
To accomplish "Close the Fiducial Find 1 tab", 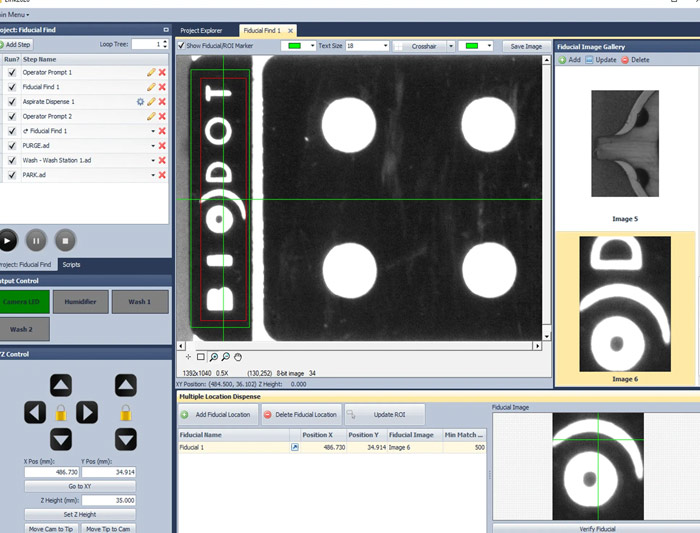I will click(x=290, y=31).
